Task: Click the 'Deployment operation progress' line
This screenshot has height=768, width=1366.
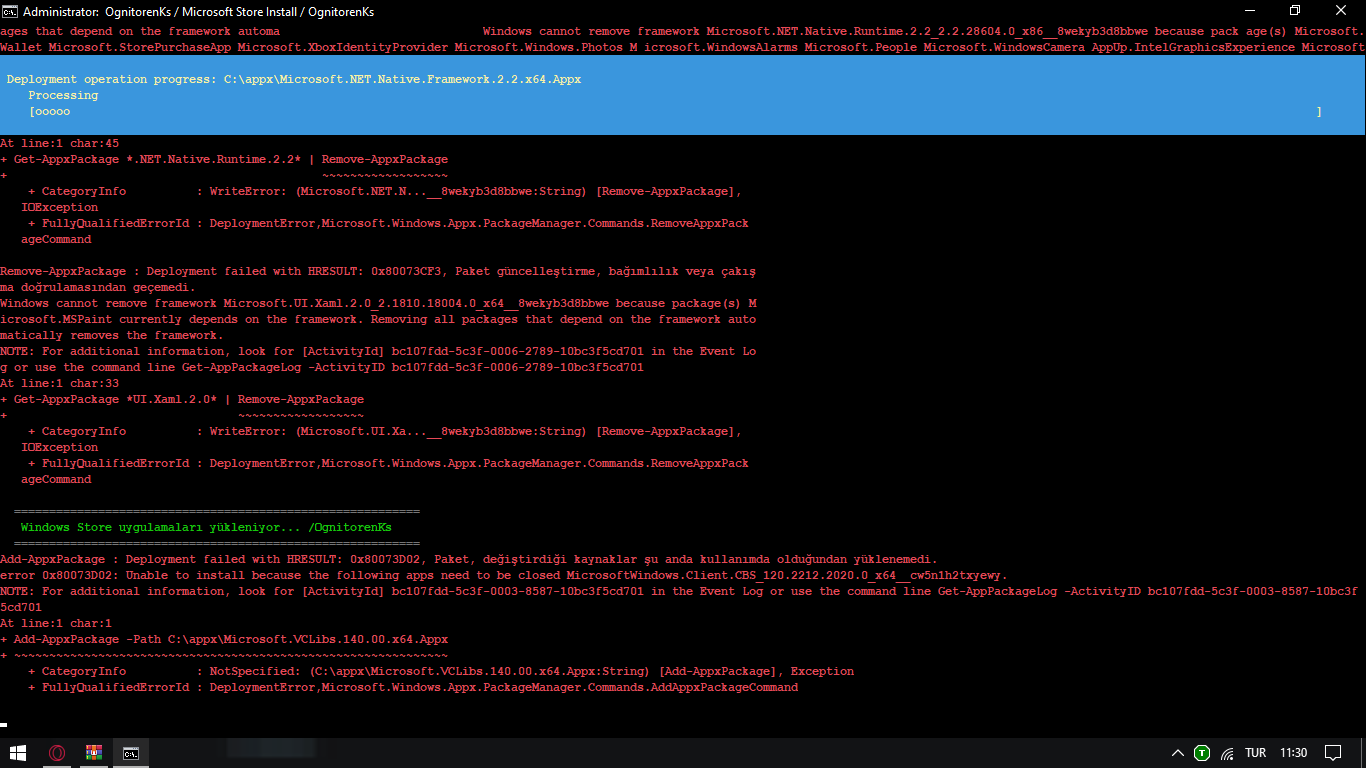Action: pyautogui.click(x=294, y=79)
